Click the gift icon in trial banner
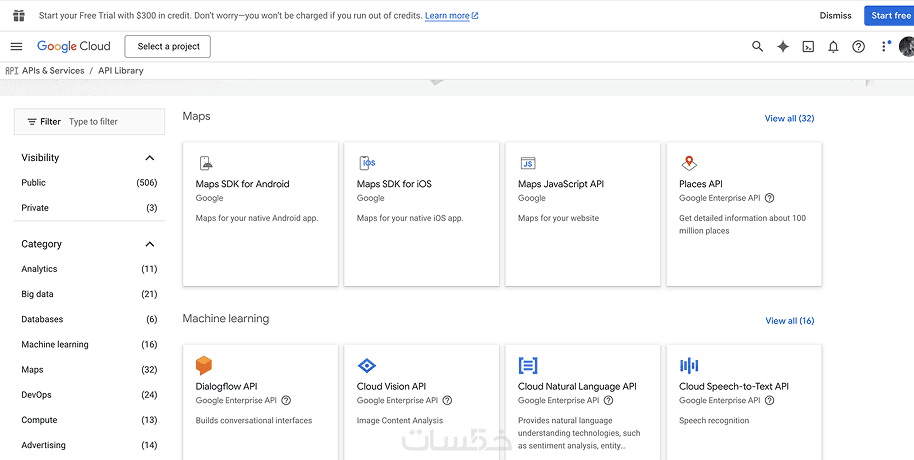The height and width of the screenshot is (460, 914). coord(19,16)
